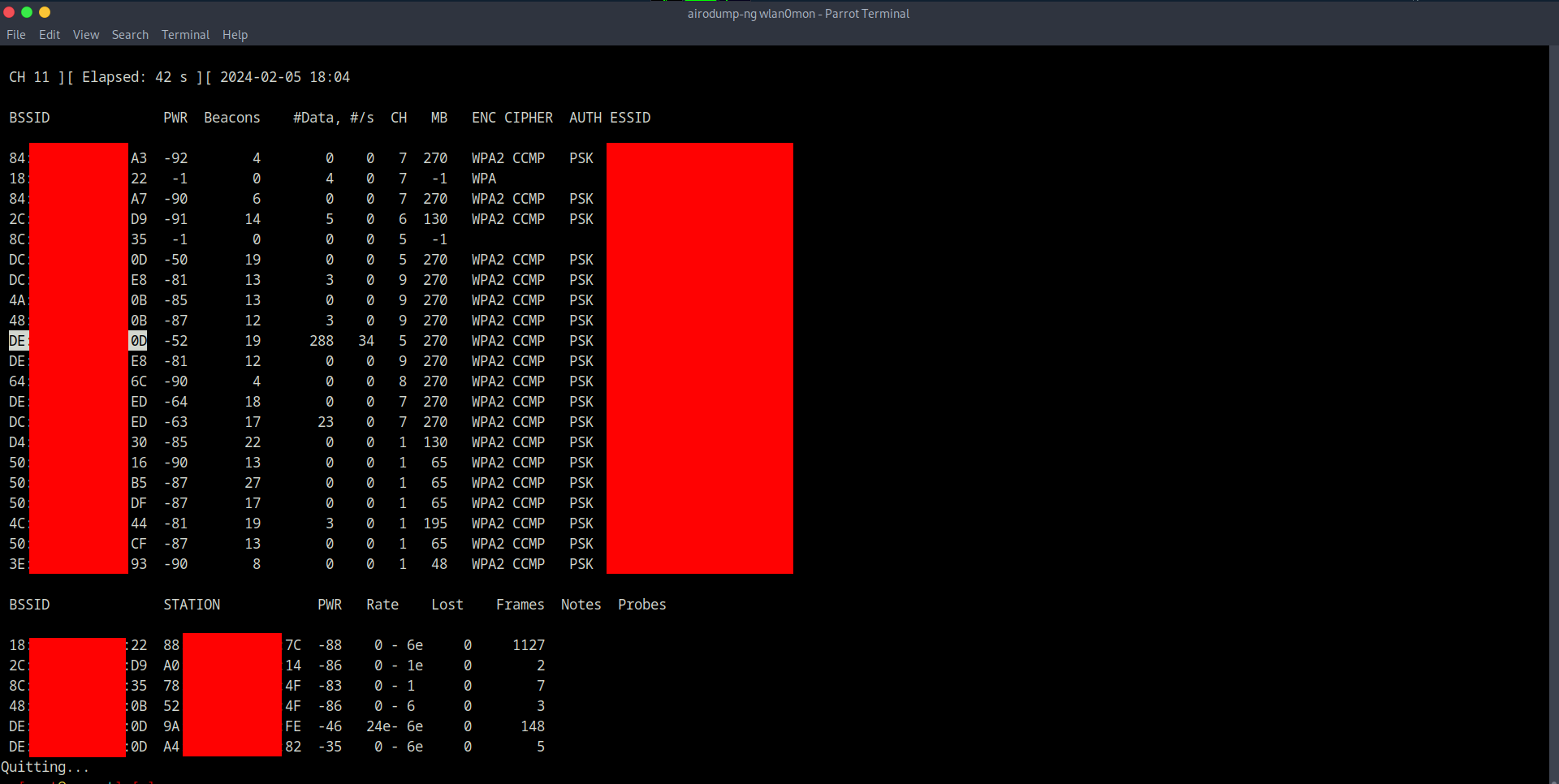The image size is (1559, 784).
Task: Click the green window control button
Action: tap(27, 12)
